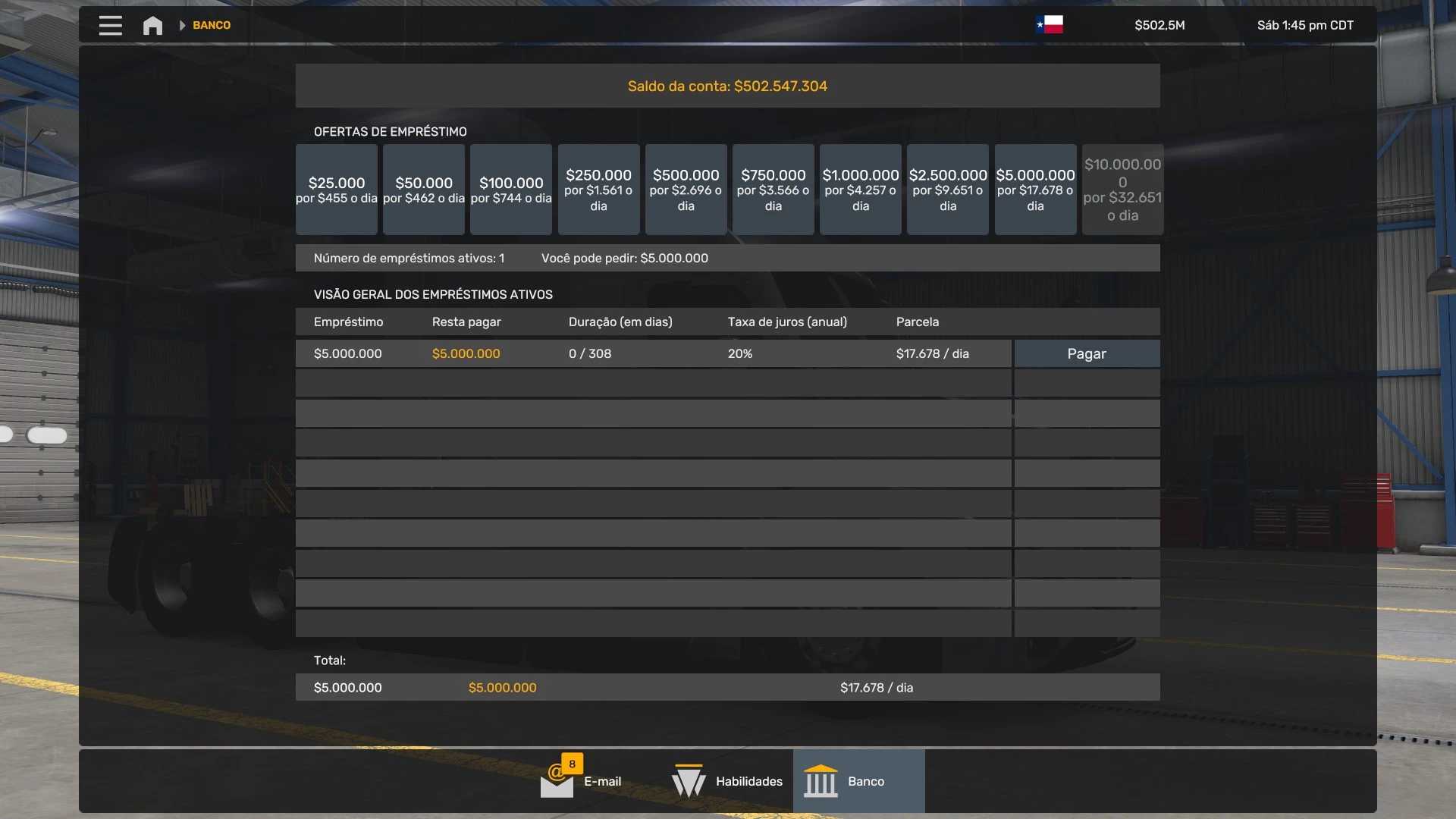Open the E-mail envelope icon
The width and height of the screenshot is (1456, 819).
point(557,784)
